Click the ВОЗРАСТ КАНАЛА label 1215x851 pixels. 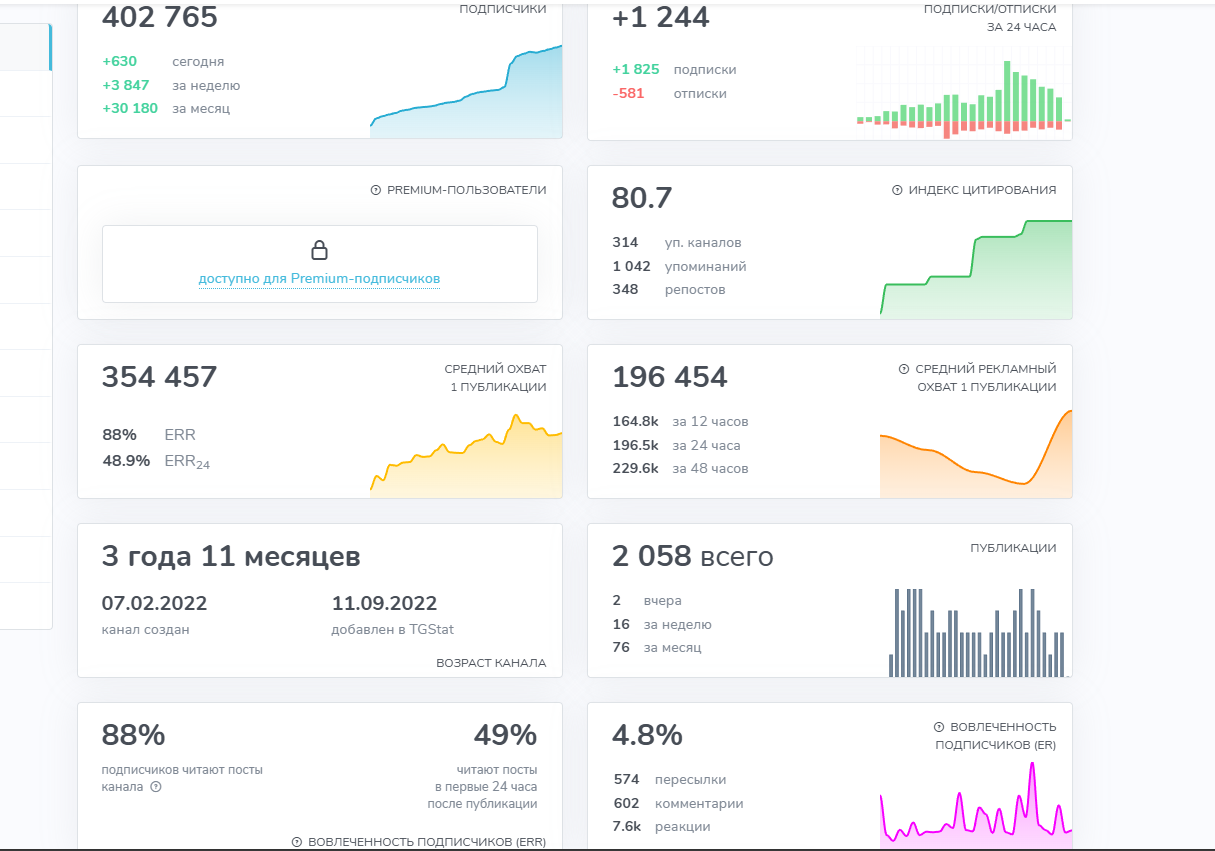[x=491, y=663]
